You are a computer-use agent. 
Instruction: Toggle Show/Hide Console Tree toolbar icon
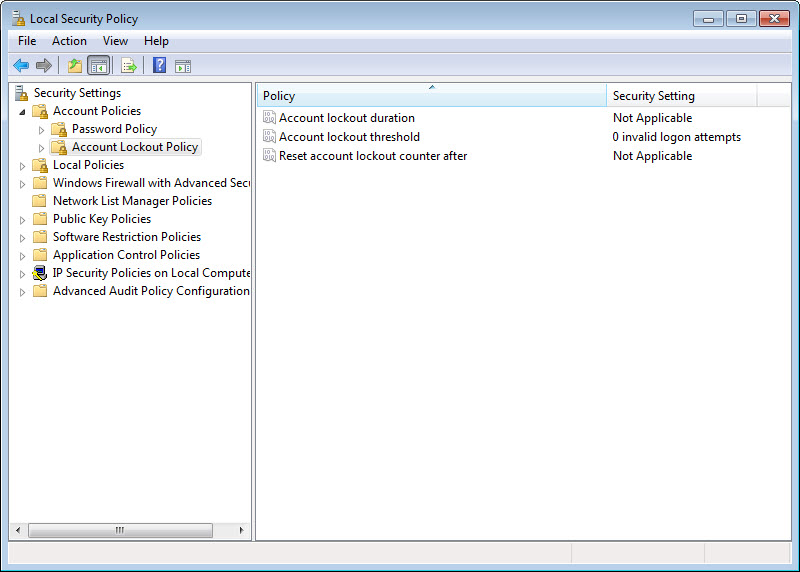point(98,66)
